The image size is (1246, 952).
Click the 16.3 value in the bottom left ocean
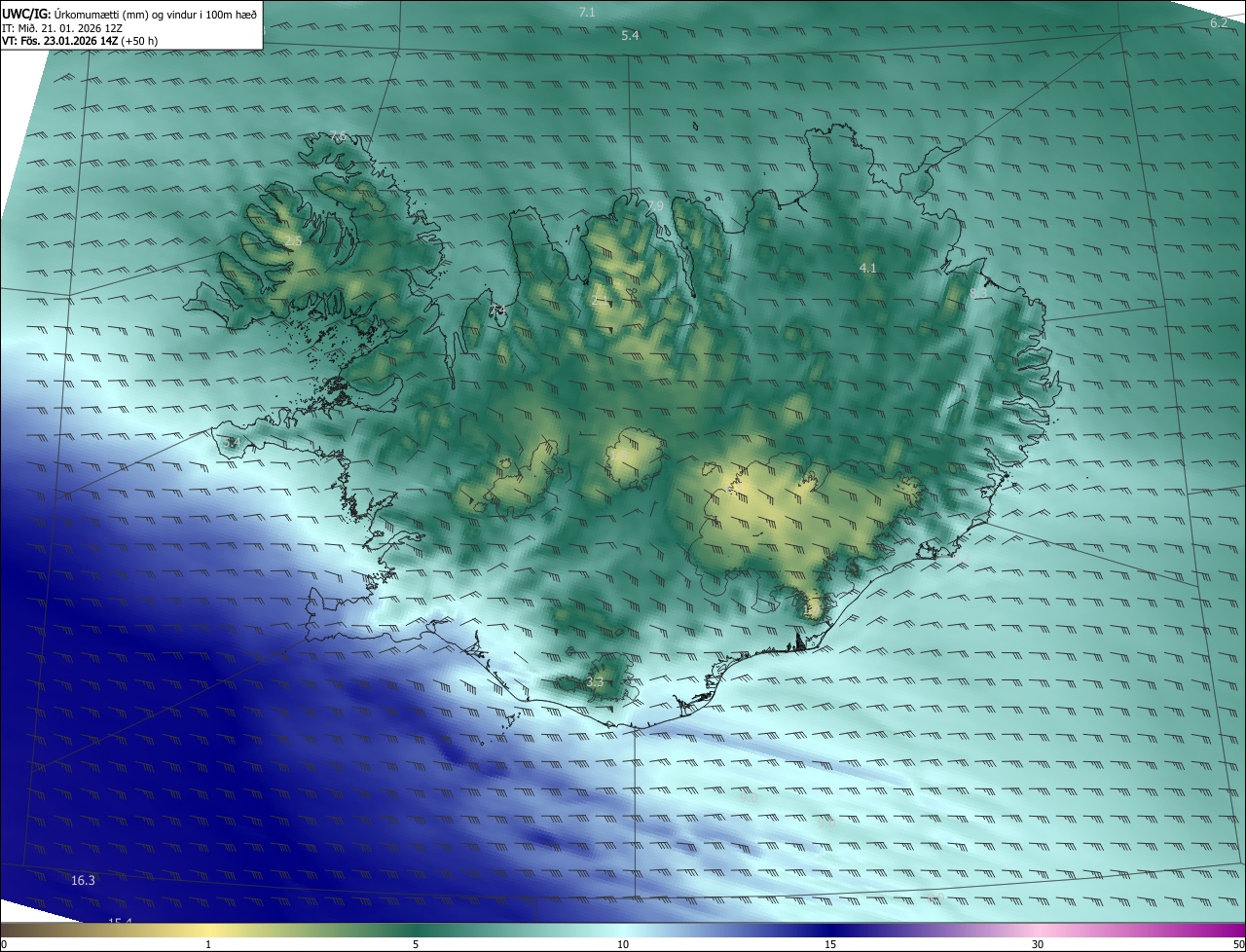point(83,881)
